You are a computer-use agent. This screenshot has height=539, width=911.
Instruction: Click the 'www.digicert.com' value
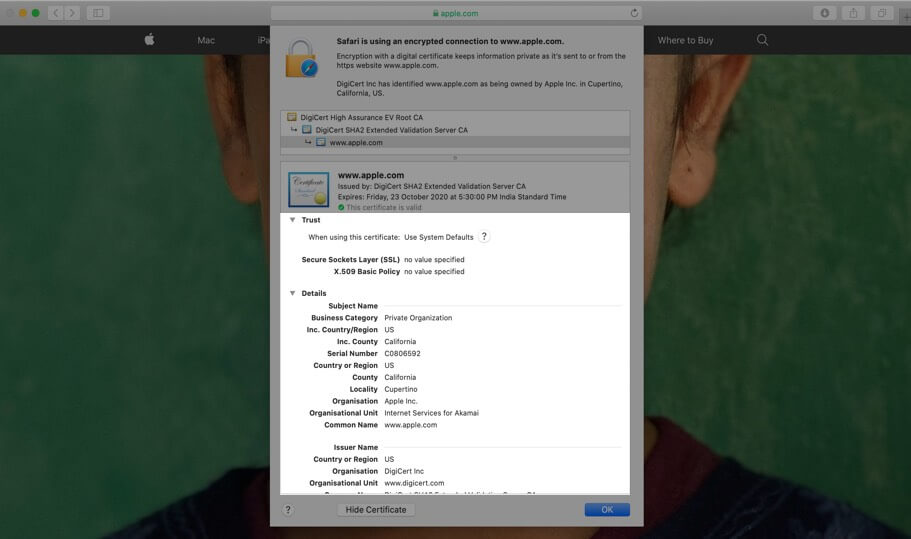coord(414,483)
